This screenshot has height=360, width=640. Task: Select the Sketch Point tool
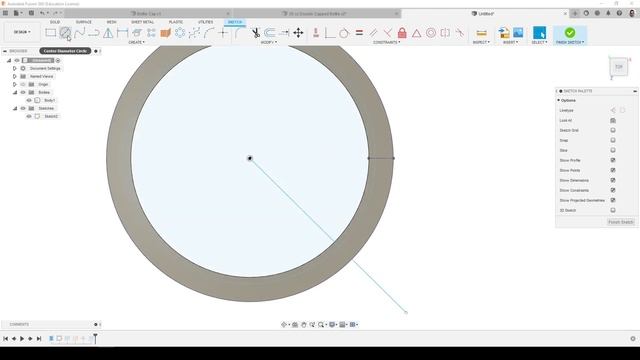tap(223, 33)
